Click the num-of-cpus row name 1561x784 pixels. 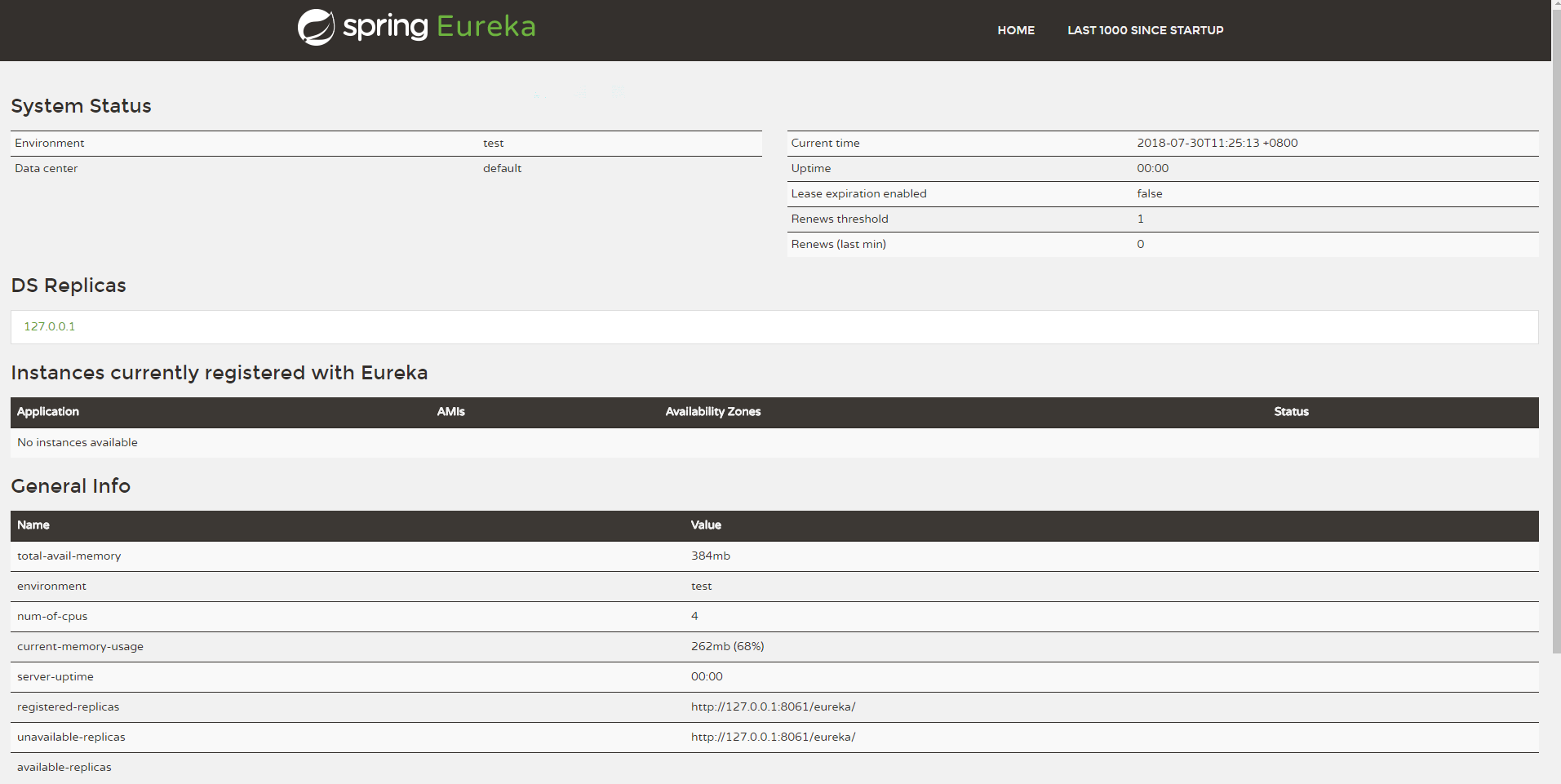(x=52, y=617)
